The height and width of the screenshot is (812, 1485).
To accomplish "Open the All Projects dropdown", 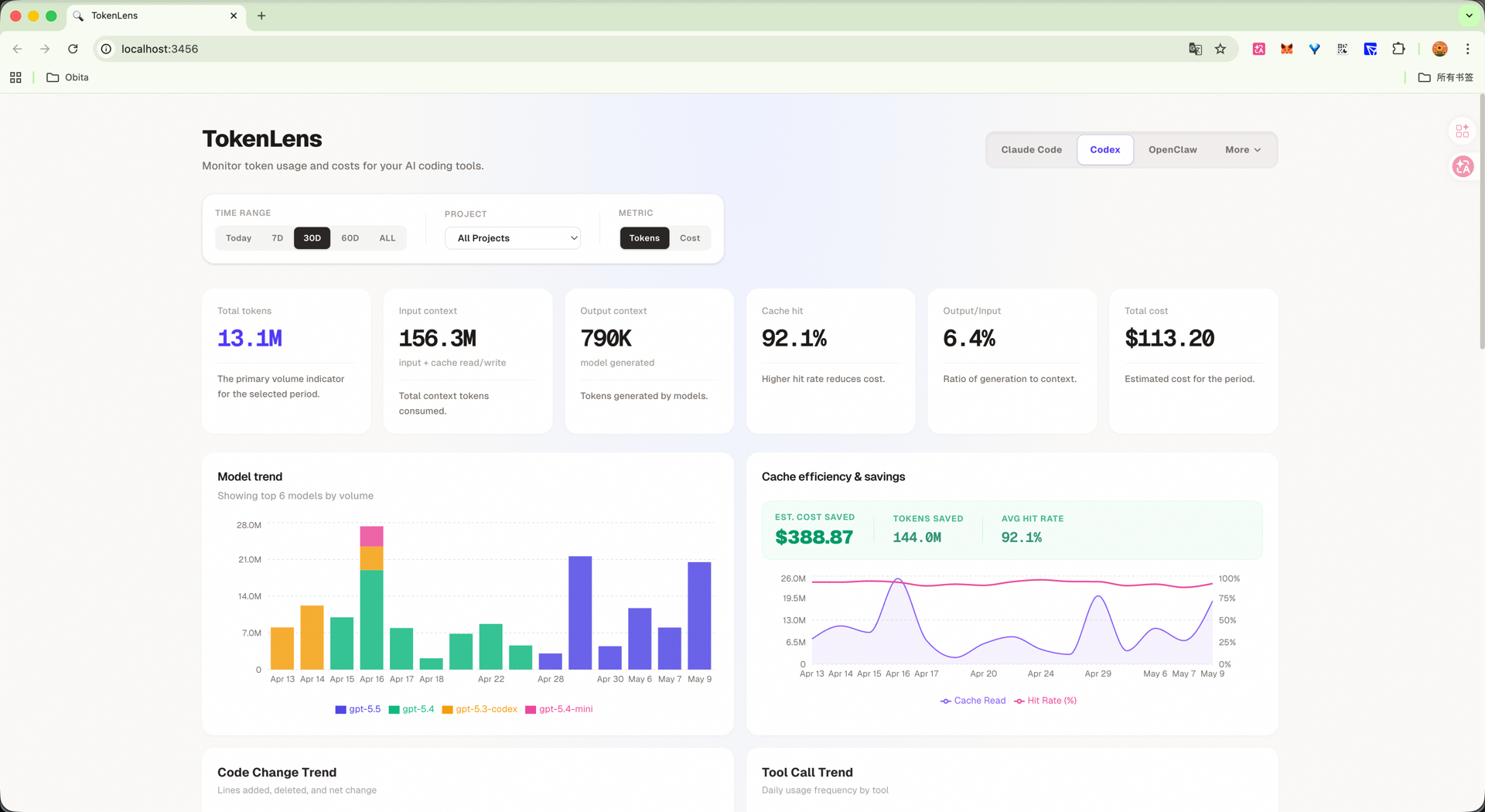I will (513, 238).
